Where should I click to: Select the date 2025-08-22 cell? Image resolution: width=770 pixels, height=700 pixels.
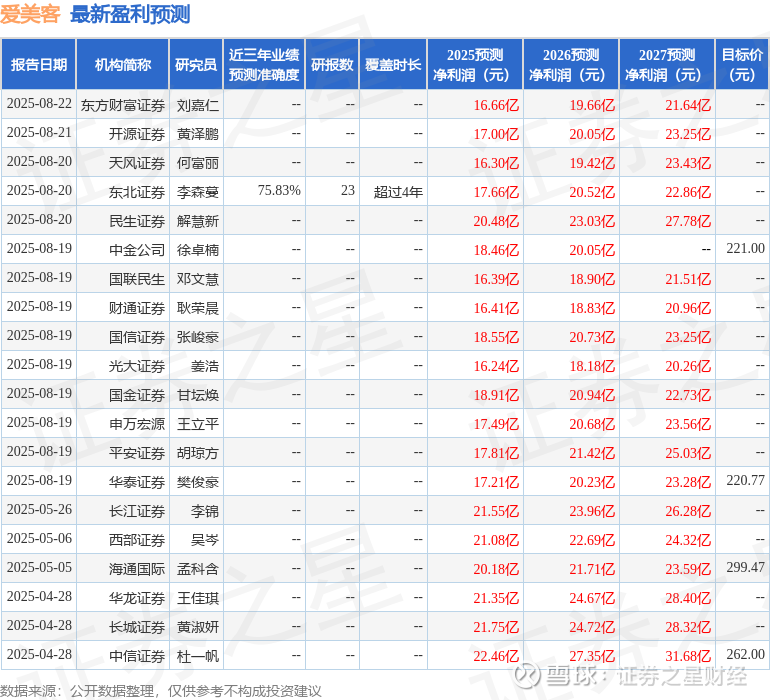[x=39, y=104]
